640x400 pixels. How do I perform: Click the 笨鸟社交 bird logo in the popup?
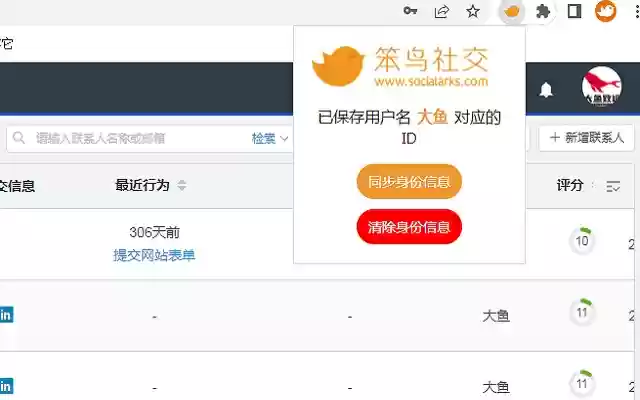point(338,65)
